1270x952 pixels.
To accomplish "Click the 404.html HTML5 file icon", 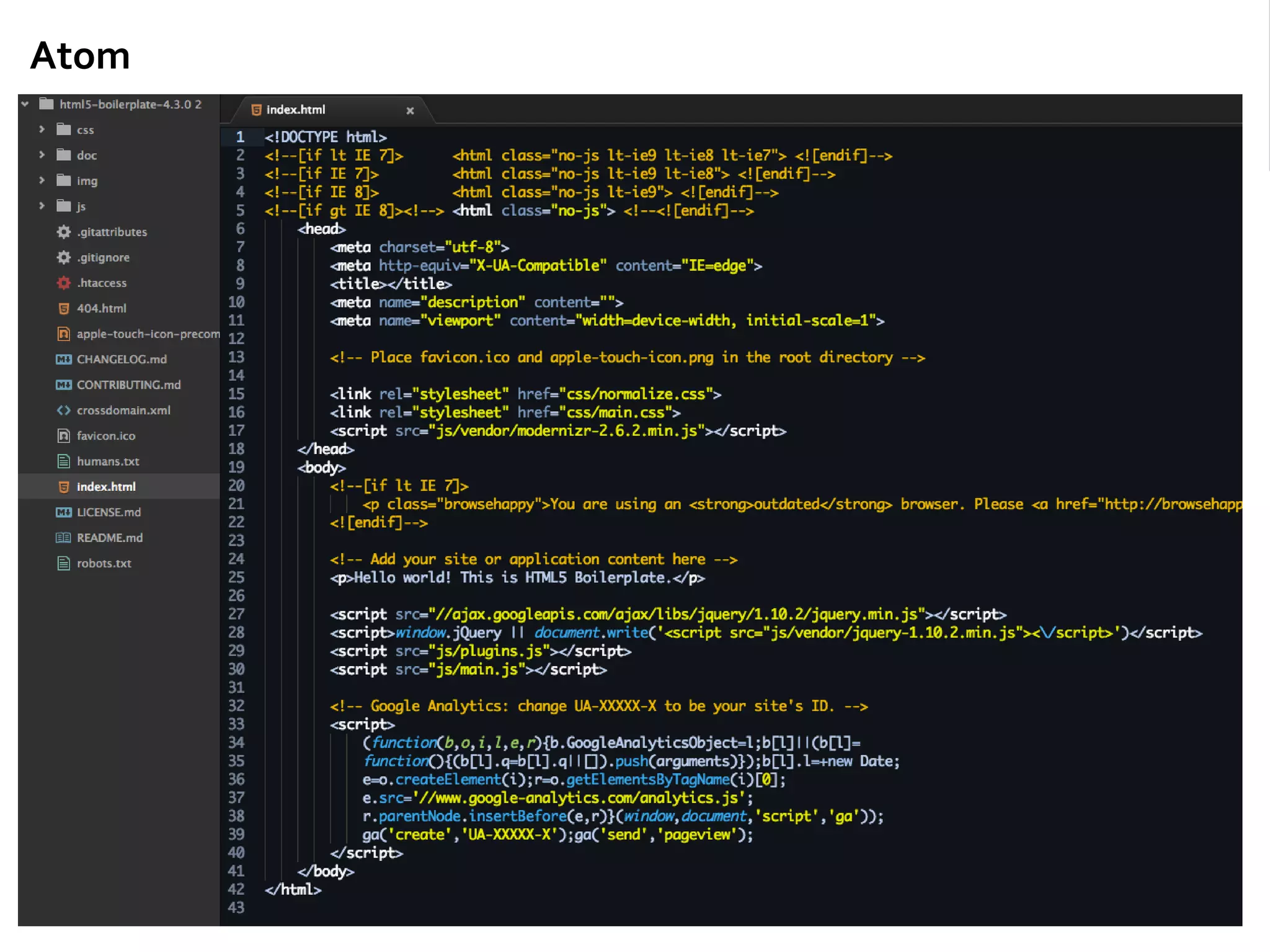I will (x=63, y=308).
